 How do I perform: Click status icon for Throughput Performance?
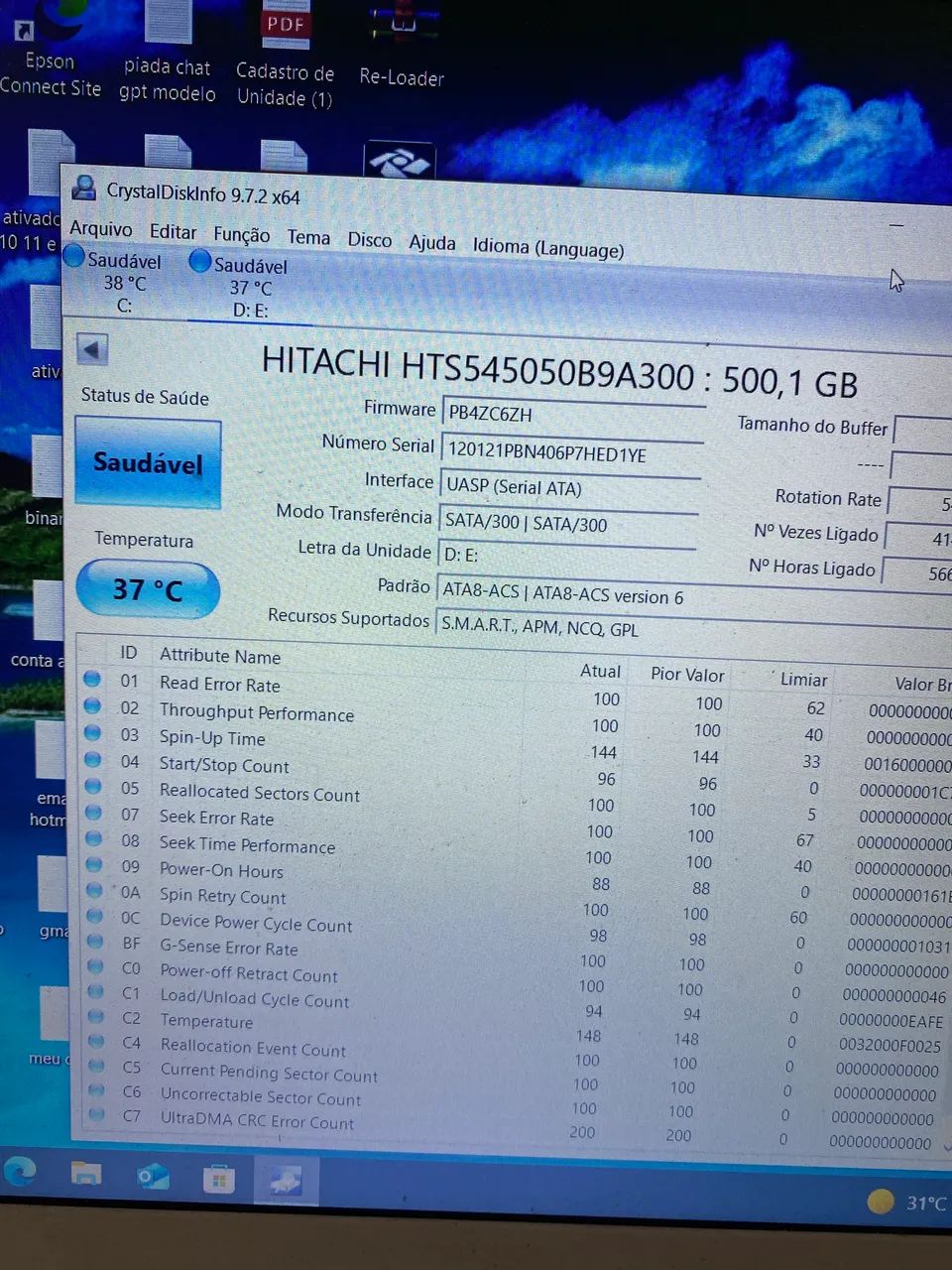point(92,705)
